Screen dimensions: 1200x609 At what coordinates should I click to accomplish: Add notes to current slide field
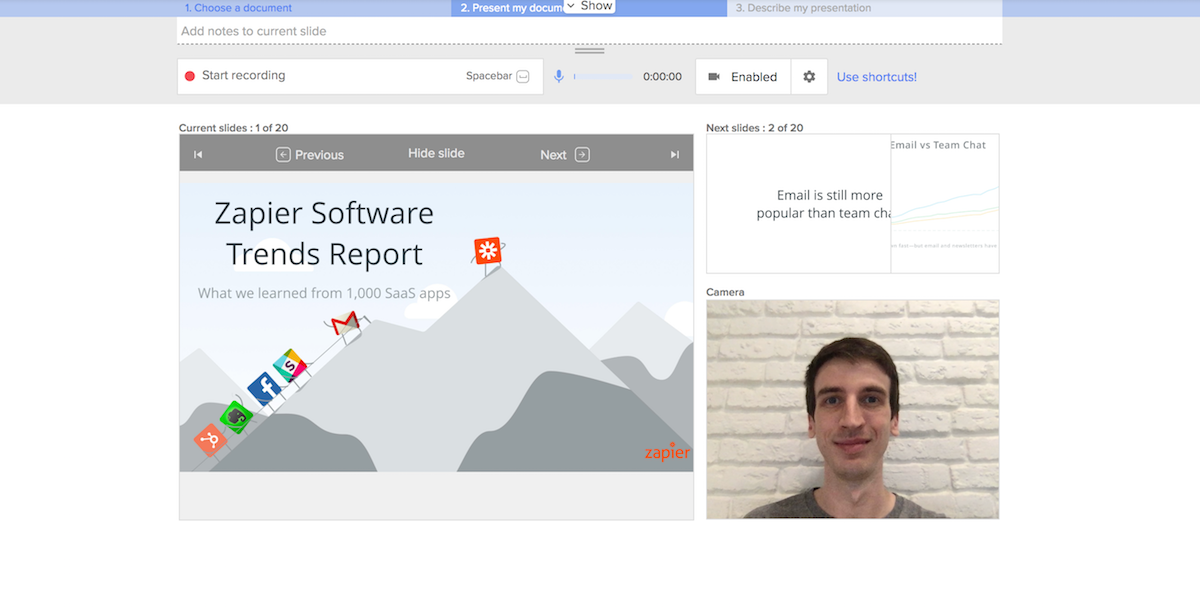pos(590,31)
